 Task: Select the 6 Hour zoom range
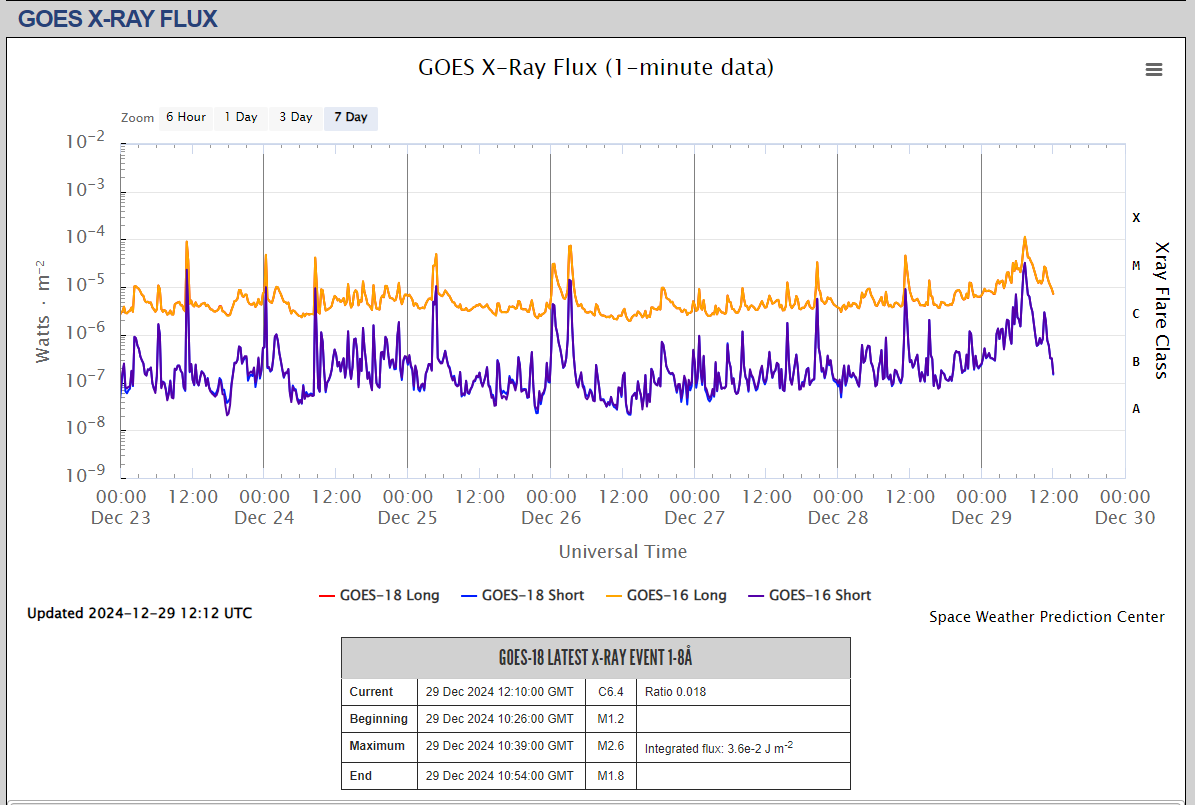point(185,117)
